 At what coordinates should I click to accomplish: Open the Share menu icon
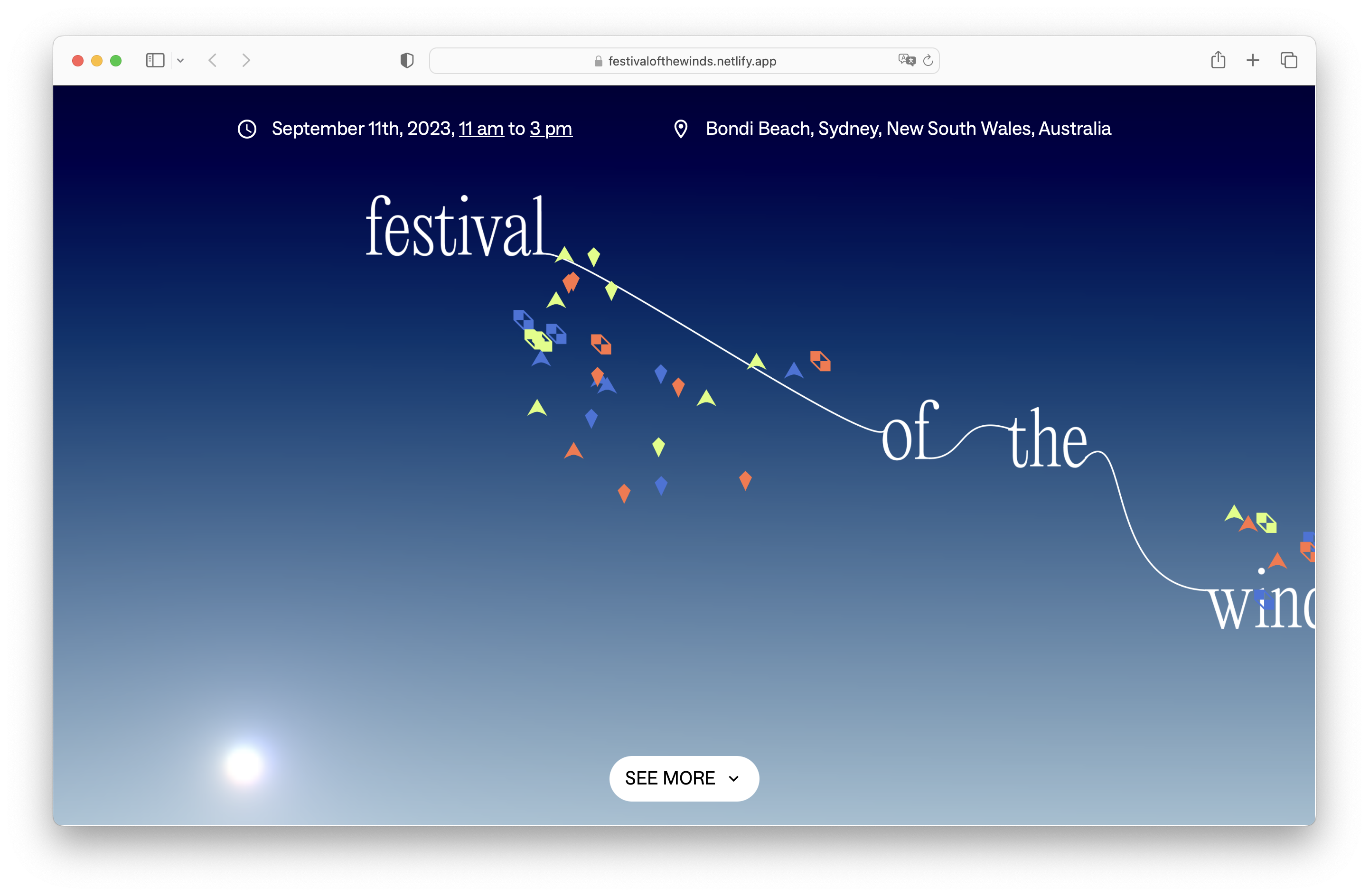coord(1218,60)
